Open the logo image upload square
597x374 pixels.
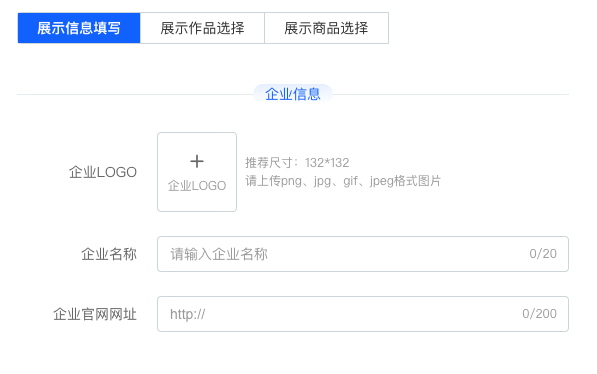pos(197,172)
